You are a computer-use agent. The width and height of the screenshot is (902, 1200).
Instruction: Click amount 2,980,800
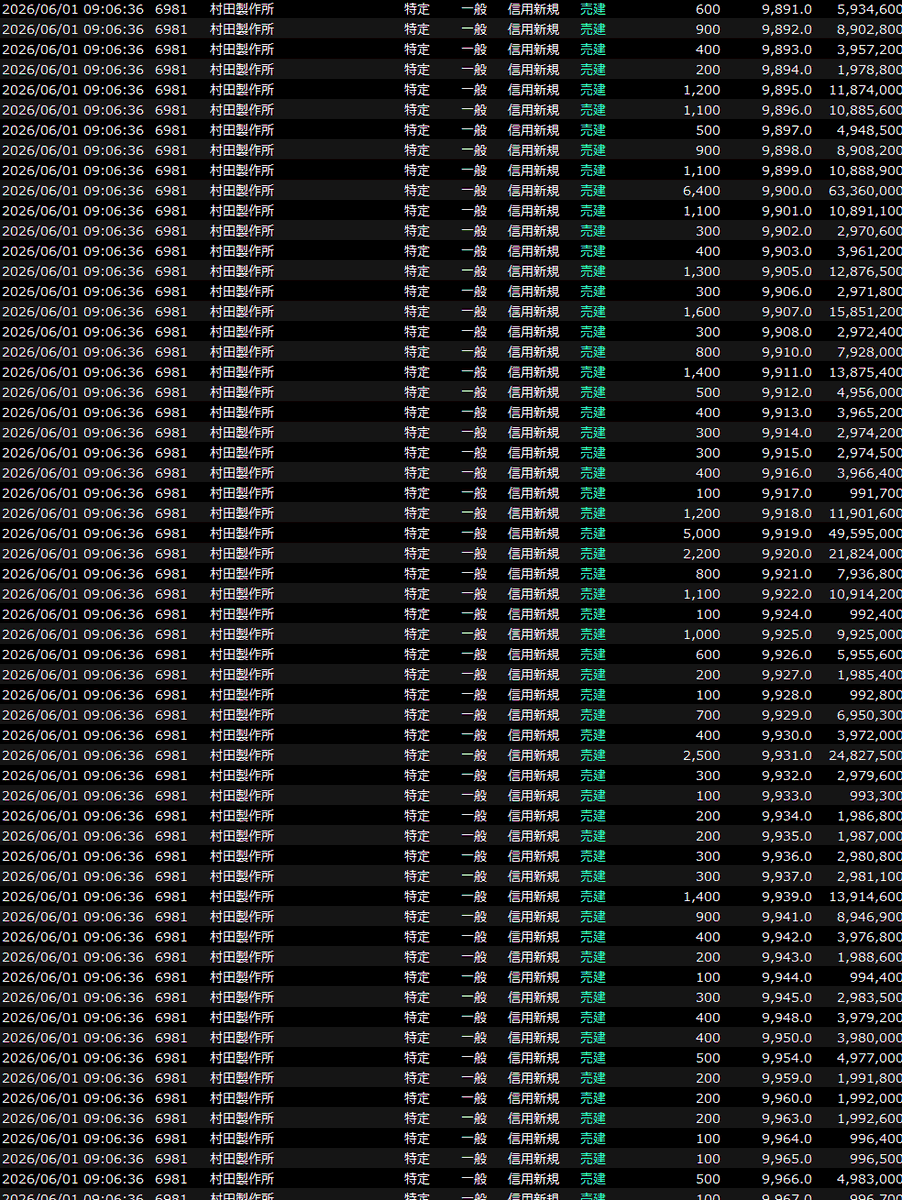pos(869,856)
